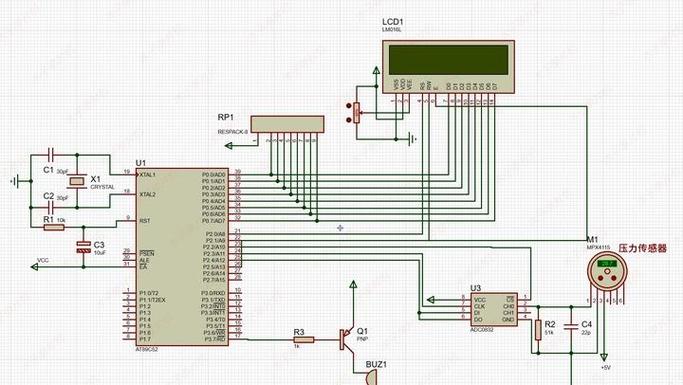Viewport: 683px width, 385px height.
Task: Click the C4 reference label
Action: pos(586,324)
